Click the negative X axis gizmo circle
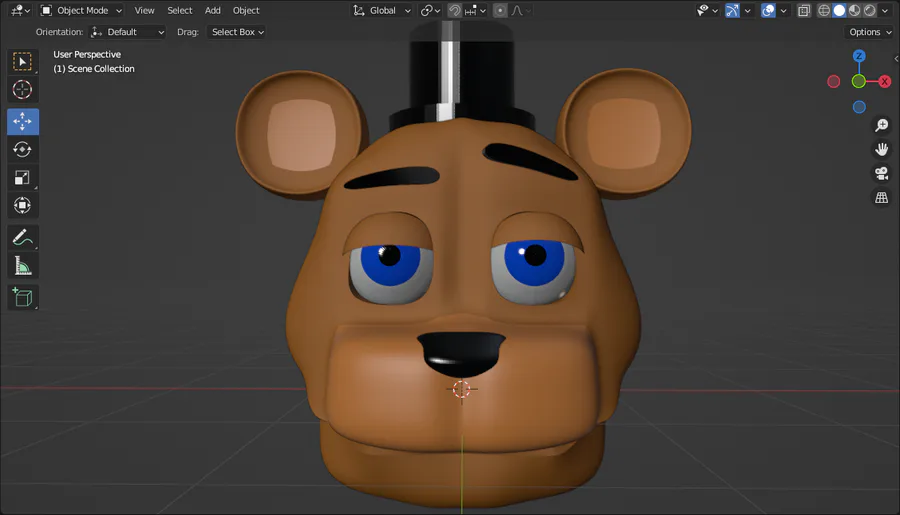Viewport: 900px width, 515px height. tap(833, 82)
